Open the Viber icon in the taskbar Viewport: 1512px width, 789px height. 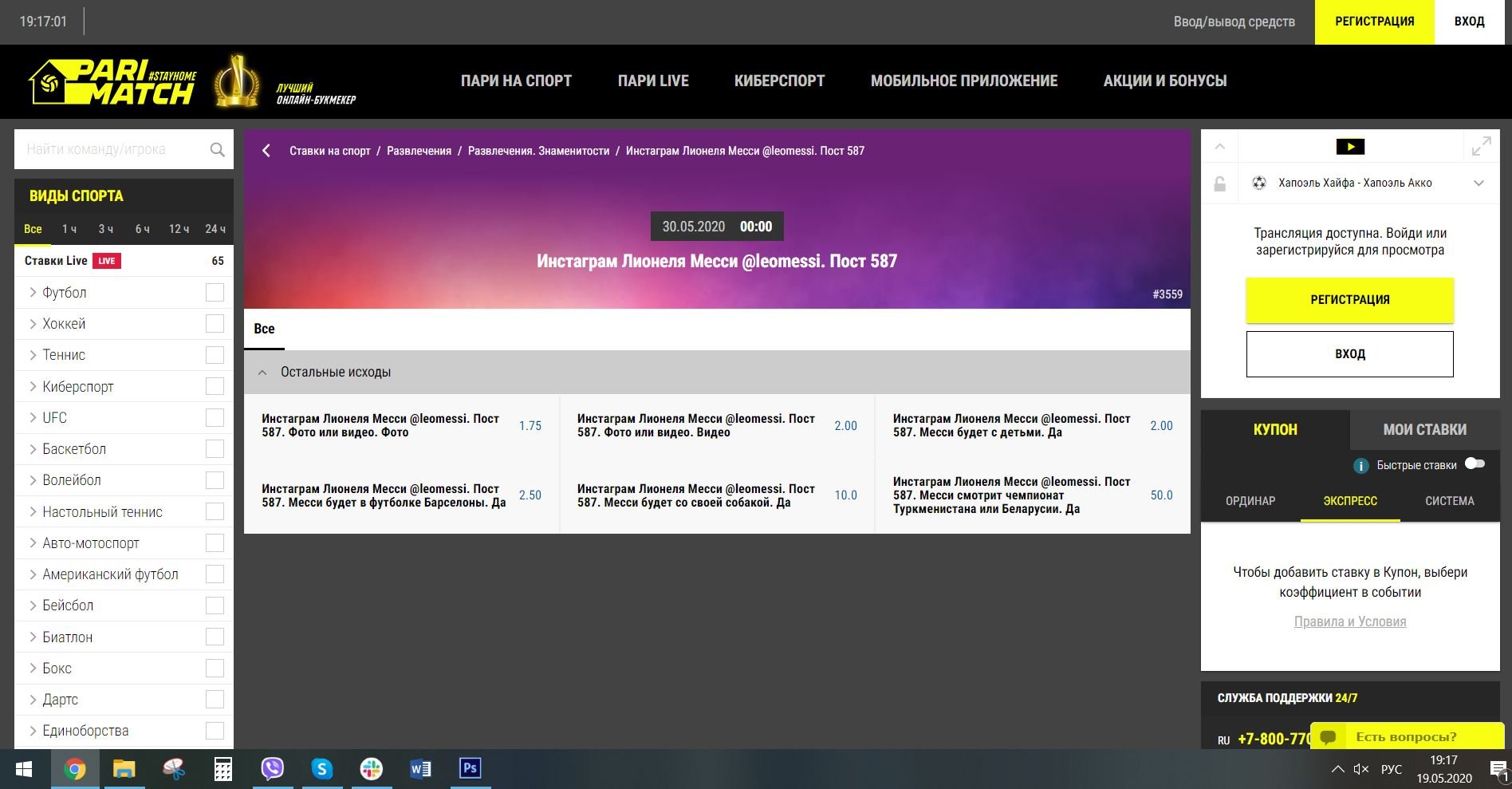(273, 769)
